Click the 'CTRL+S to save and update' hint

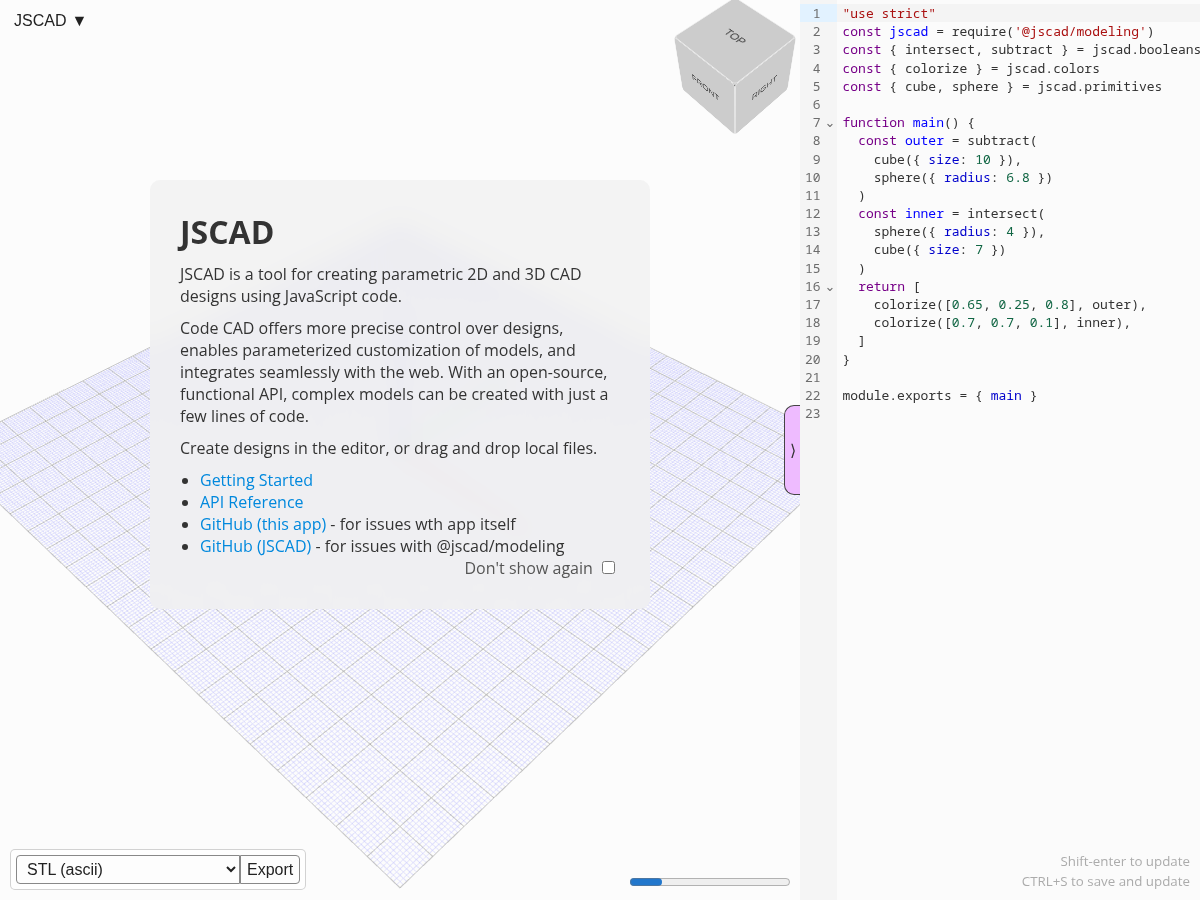pyautogui.click(x=1106, y=881)
